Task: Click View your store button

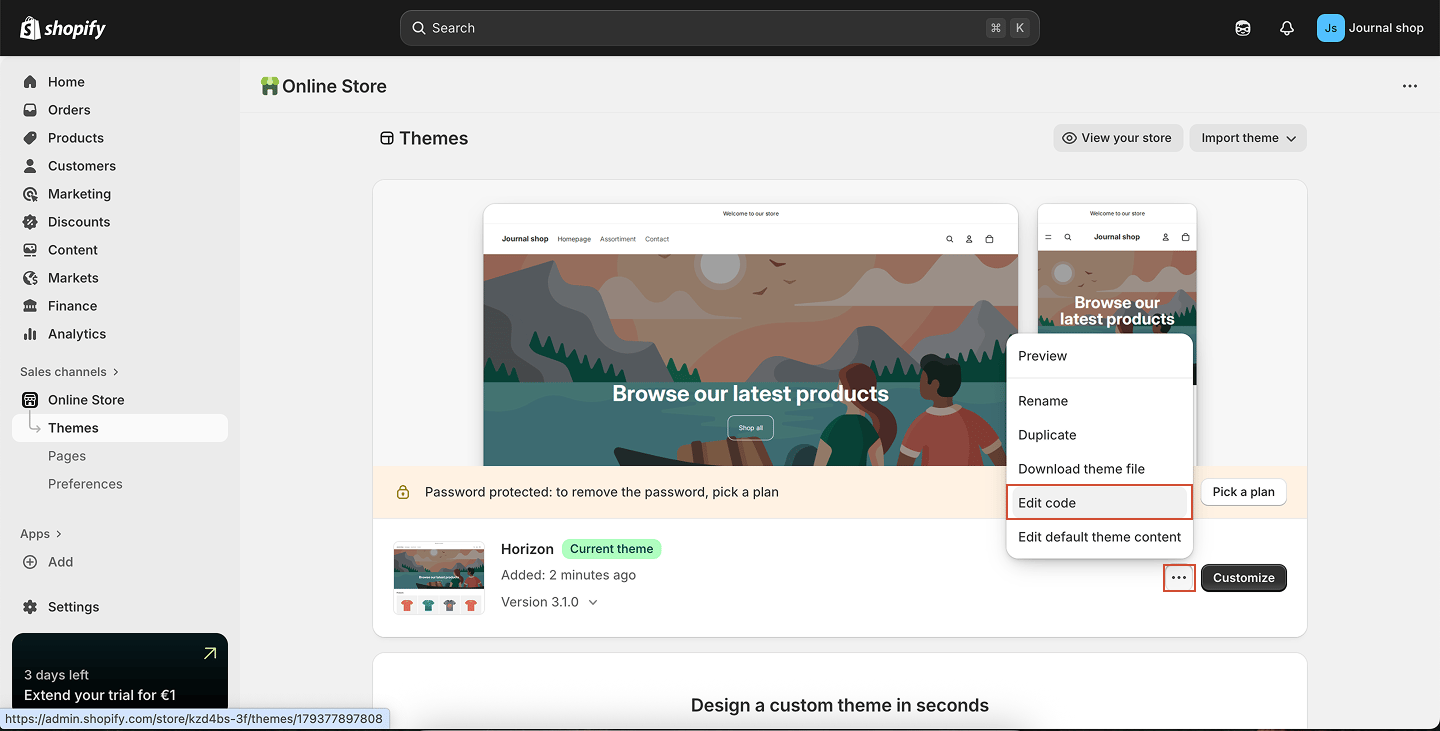Action: coord(1118,138)
